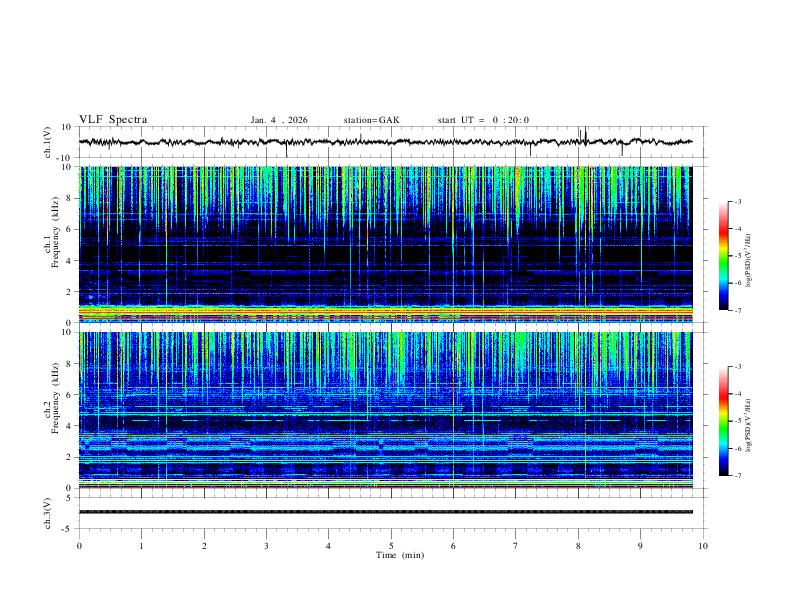Select the date text "Jan. 4 , 2026"

[279, 120]
